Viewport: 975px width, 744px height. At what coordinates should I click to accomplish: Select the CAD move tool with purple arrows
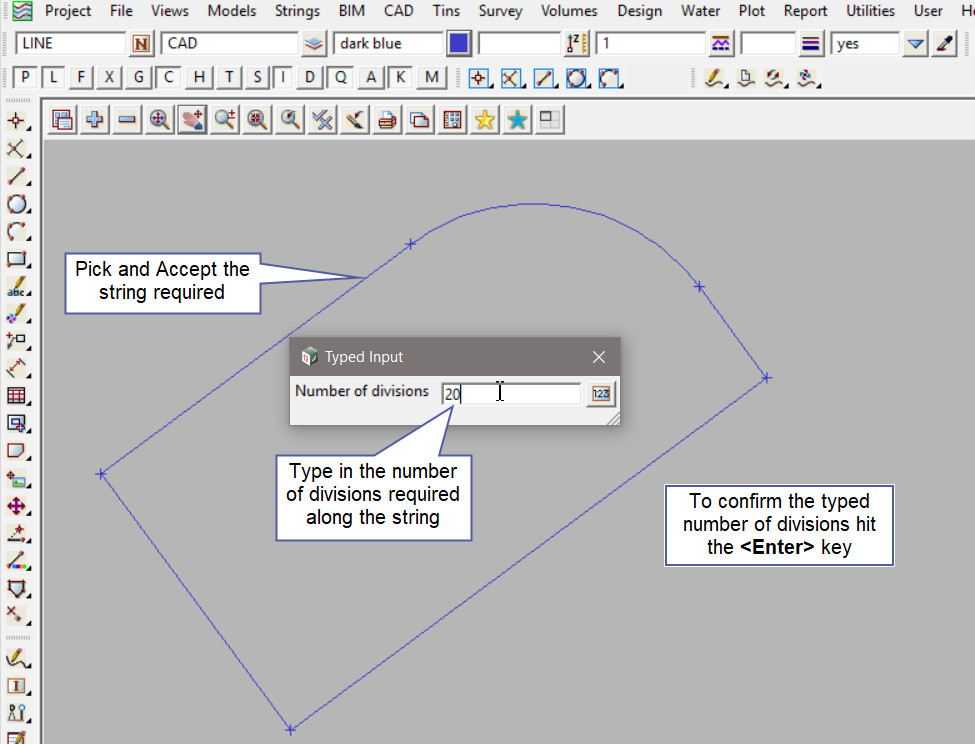(x=16, y=506)
